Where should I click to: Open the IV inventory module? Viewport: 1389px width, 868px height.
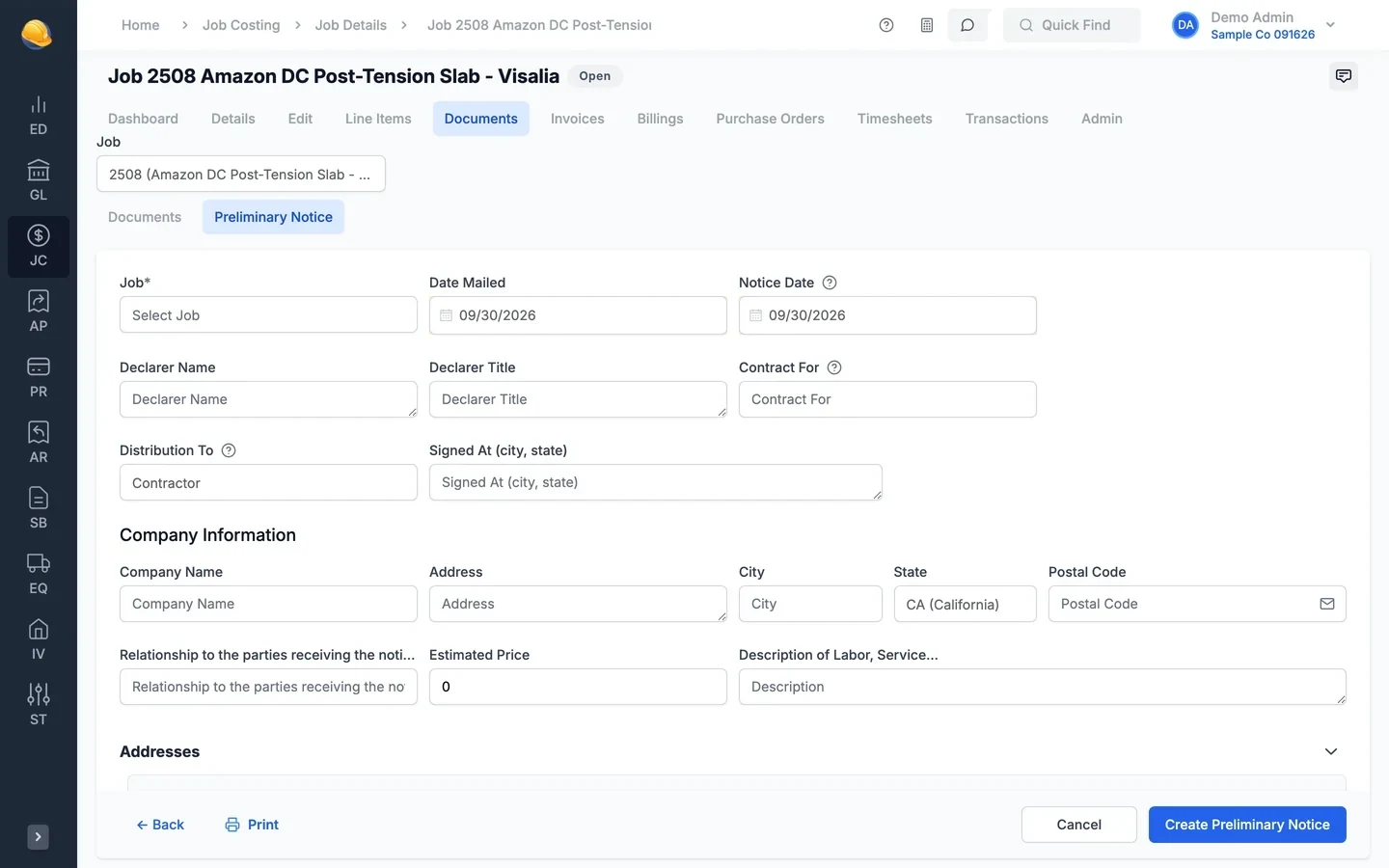39,640
